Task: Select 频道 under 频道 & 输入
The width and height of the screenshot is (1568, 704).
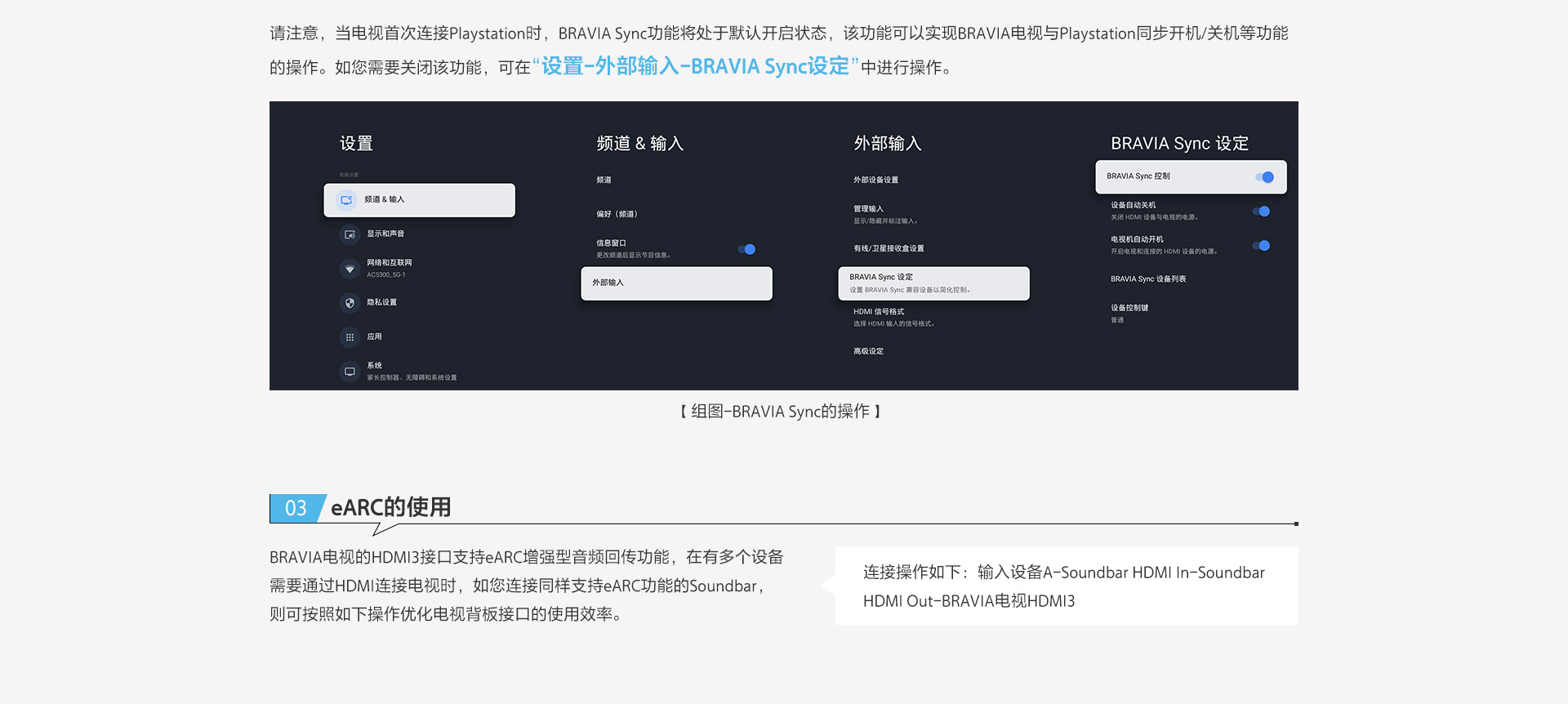Action: [604, 180]
